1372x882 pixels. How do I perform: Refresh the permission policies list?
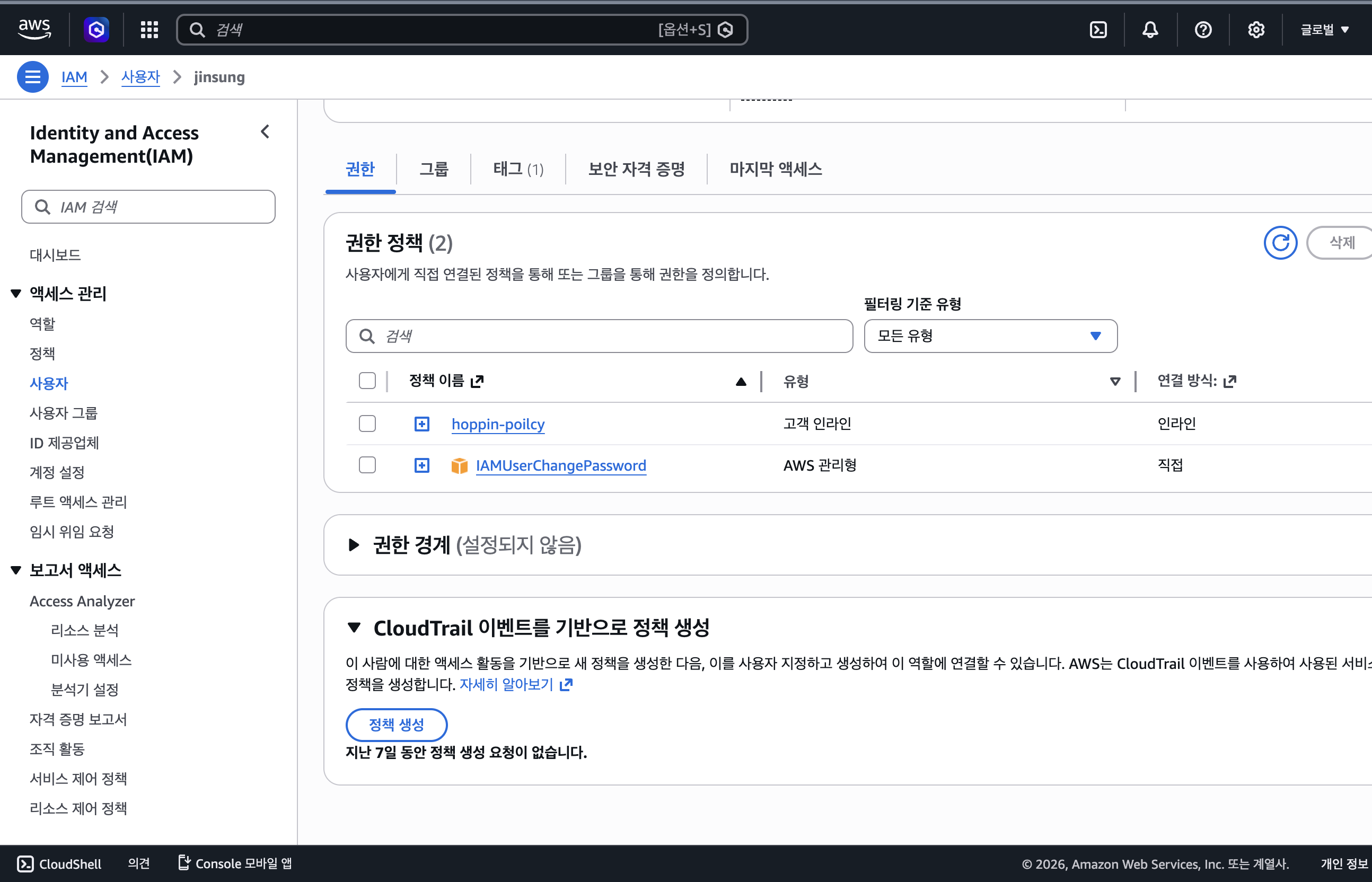tap(1280, 243)
